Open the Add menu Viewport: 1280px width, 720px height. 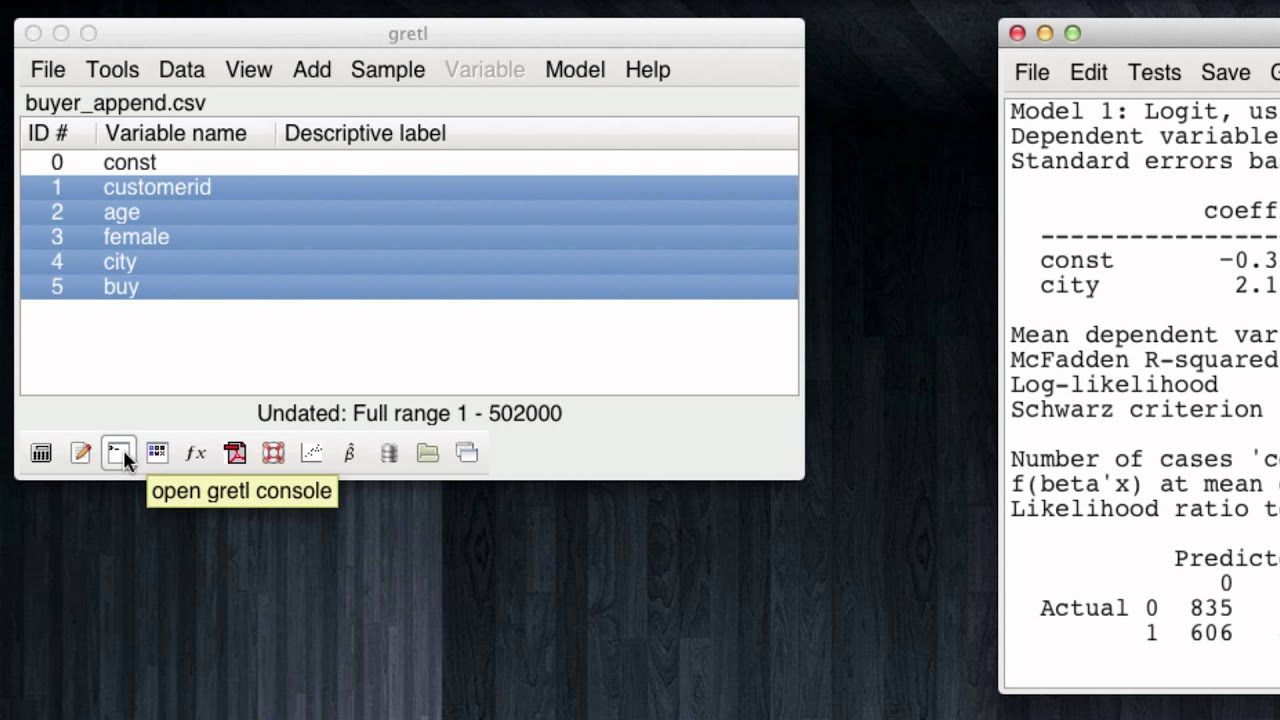(x=312, y=70)
